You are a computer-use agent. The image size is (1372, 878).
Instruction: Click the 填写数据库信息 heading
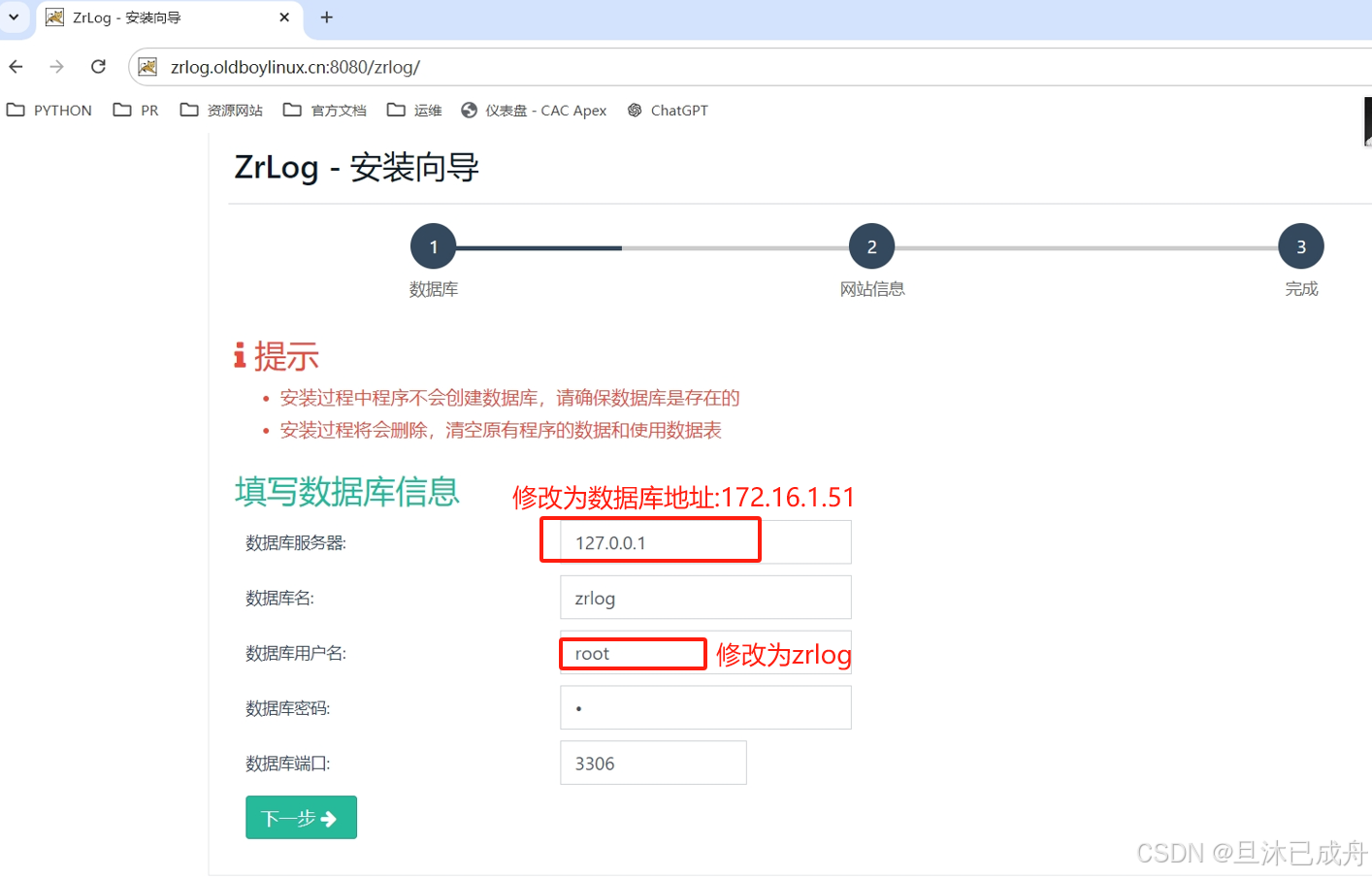click(x=346, y=492)
